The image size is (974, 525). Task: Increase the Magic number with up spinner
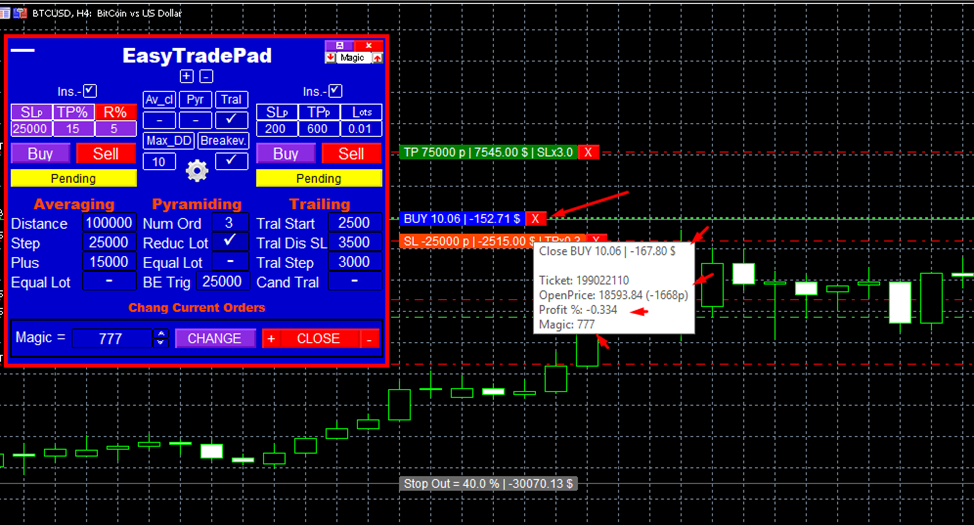click(x=161, y=334)
